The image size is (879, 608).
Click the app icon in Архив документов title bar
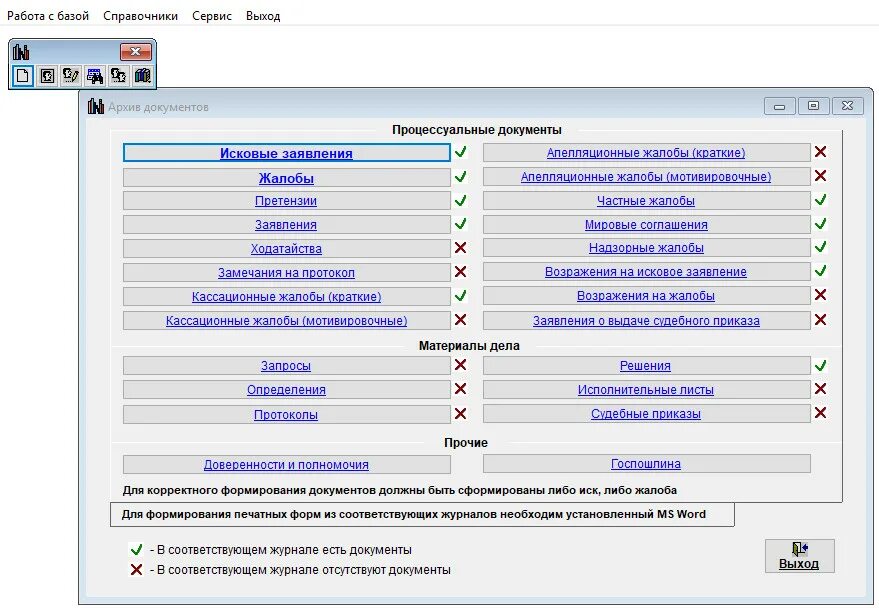tap(96, 106)
